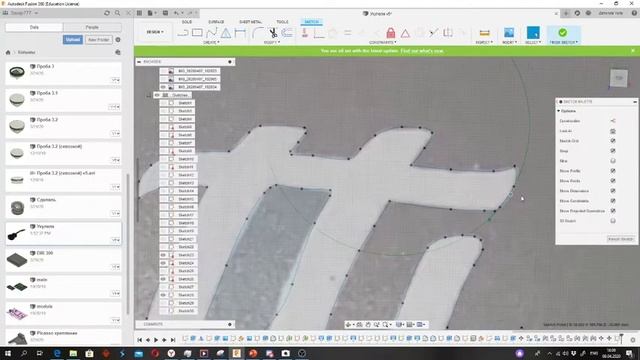Click the help question mark icon
The width and height of the screenshot is (640, 360).
coord(634,13)
